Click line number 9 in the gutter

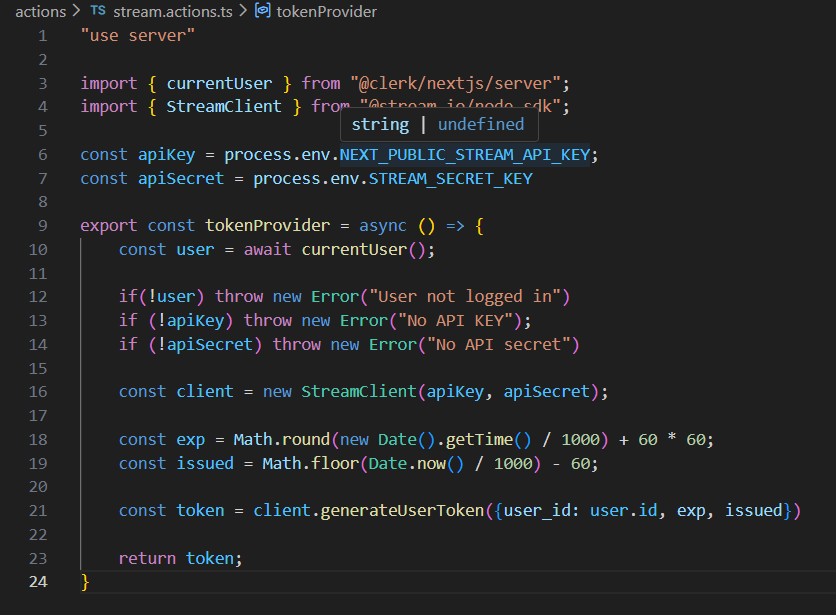42,226
